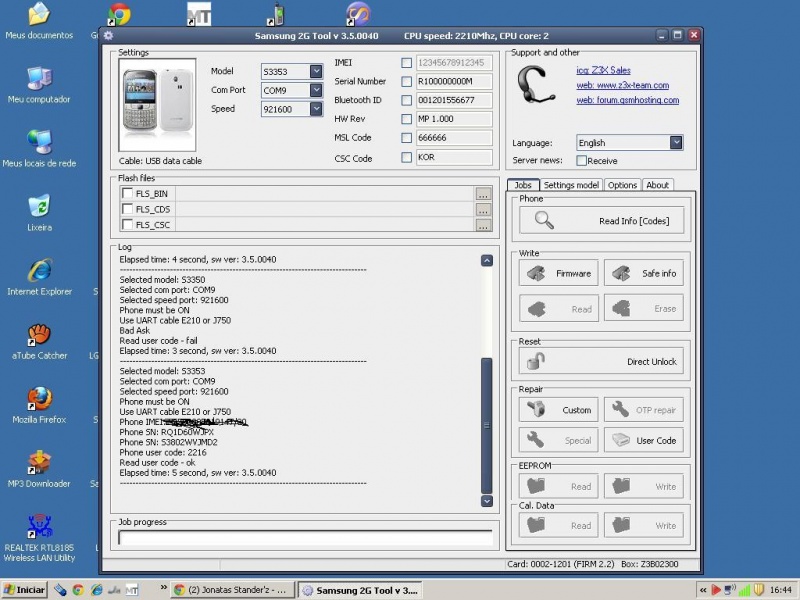
Task: Click the Special repair button
Action: click(x=559, y=440)
